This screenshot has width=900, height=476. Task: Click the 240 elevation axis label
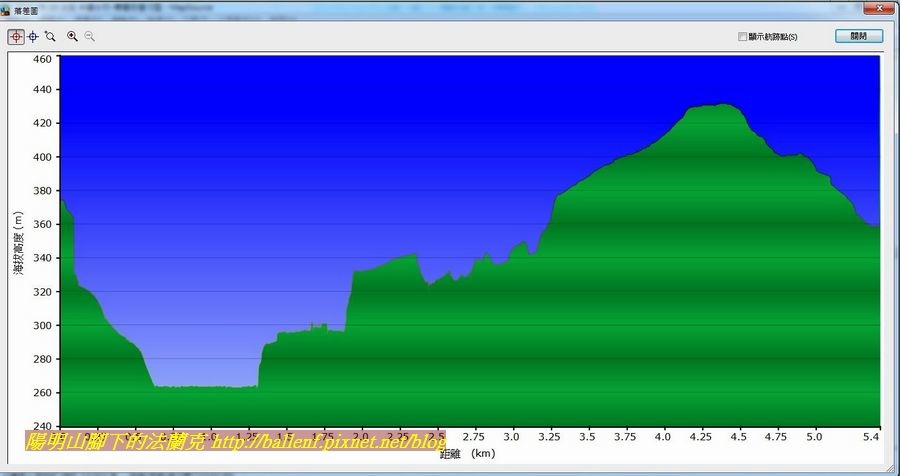[43, 426]
